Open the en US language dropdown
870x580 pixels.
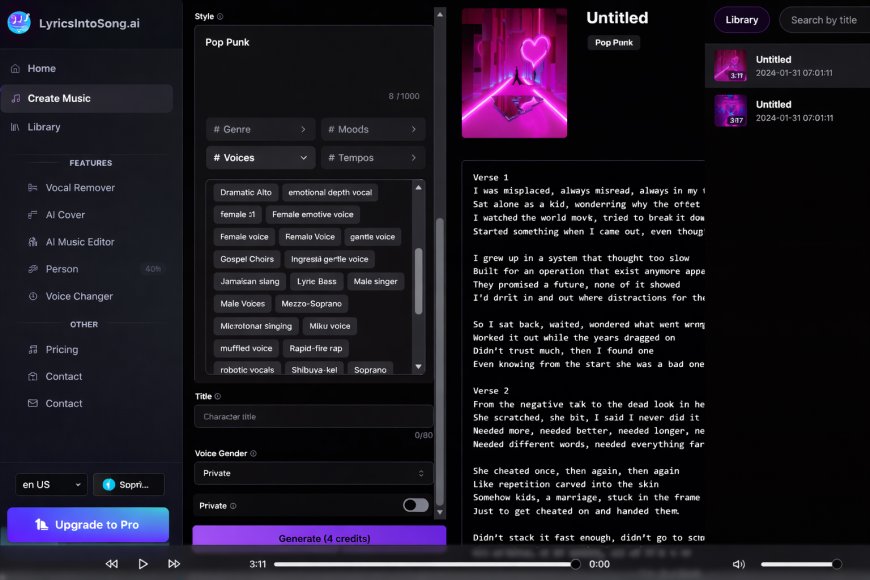[x=51, y=485]
